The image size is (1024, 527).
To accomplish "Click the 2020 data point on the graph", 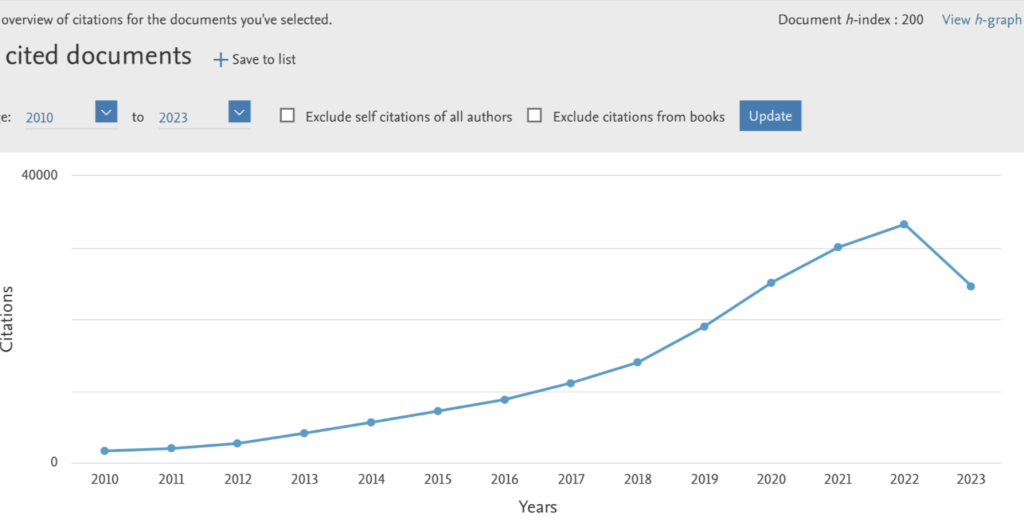I will pos(771,283).
